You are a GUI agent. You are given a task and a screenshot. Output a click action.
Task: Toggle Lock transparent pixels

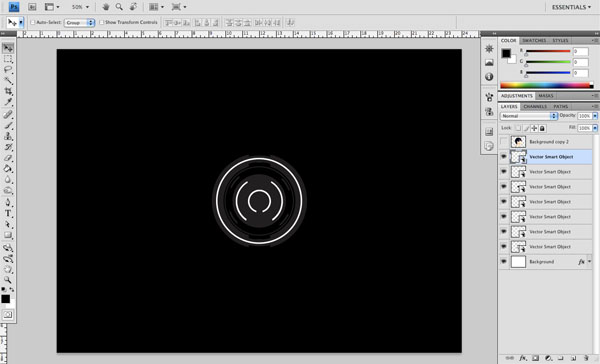[x=518, y=128]
